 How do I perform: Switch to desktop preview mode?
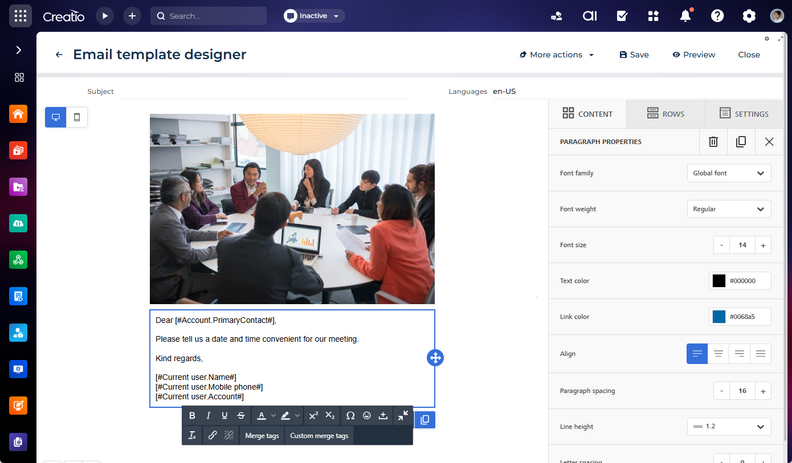[x=56, y=117]
